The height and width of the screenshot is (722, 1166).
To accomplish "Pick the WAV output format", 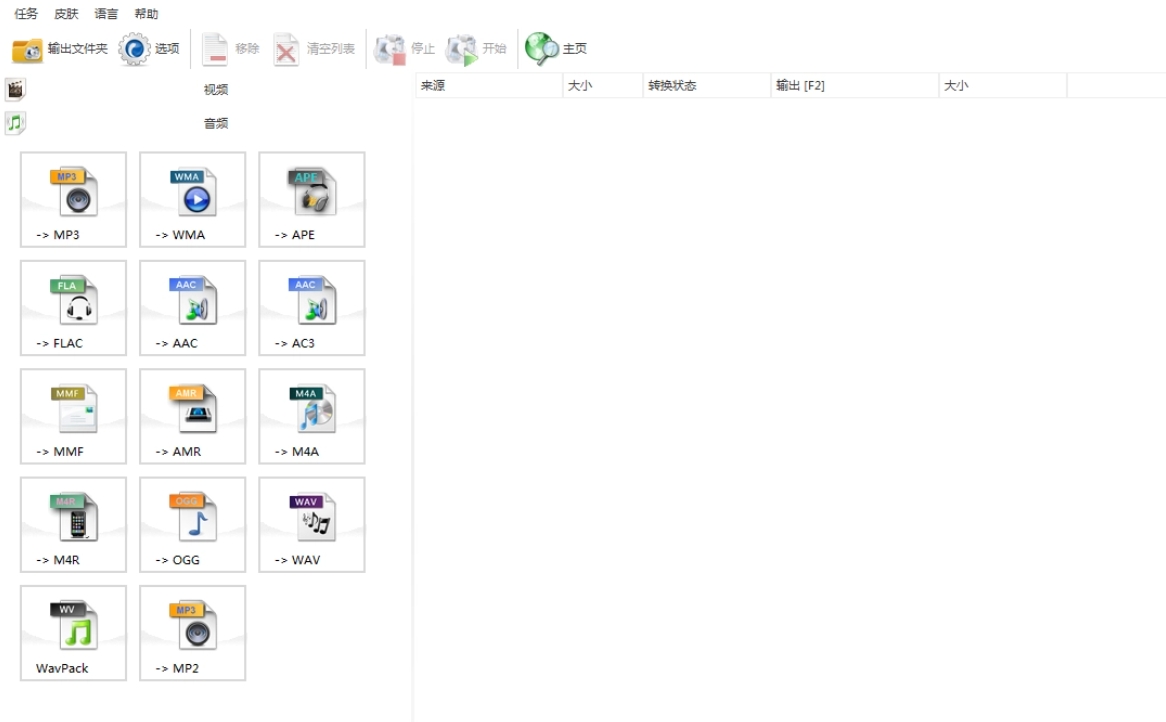I will coord(311,524).
